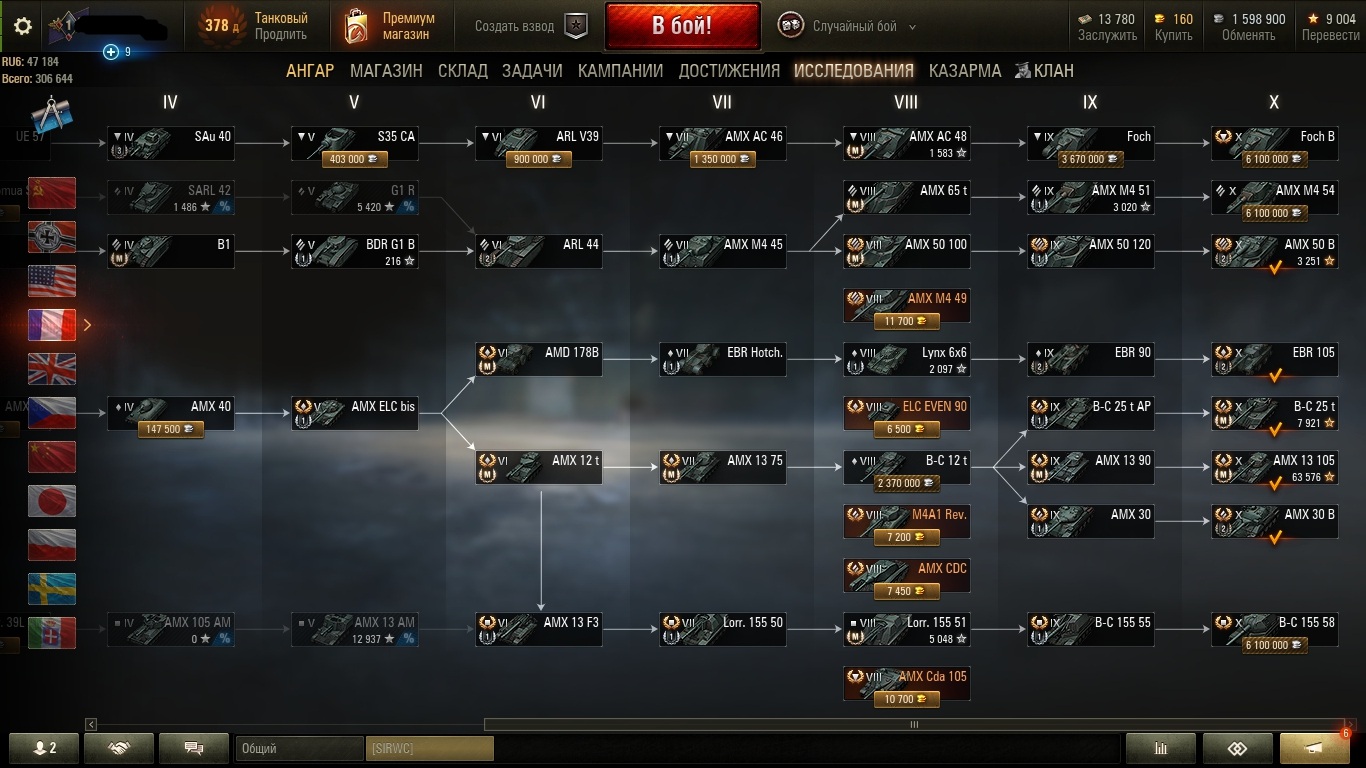Viewport: 1366px width, 768px height.
Task: Open the blueprints compass icon
Action: click(52, 116)
